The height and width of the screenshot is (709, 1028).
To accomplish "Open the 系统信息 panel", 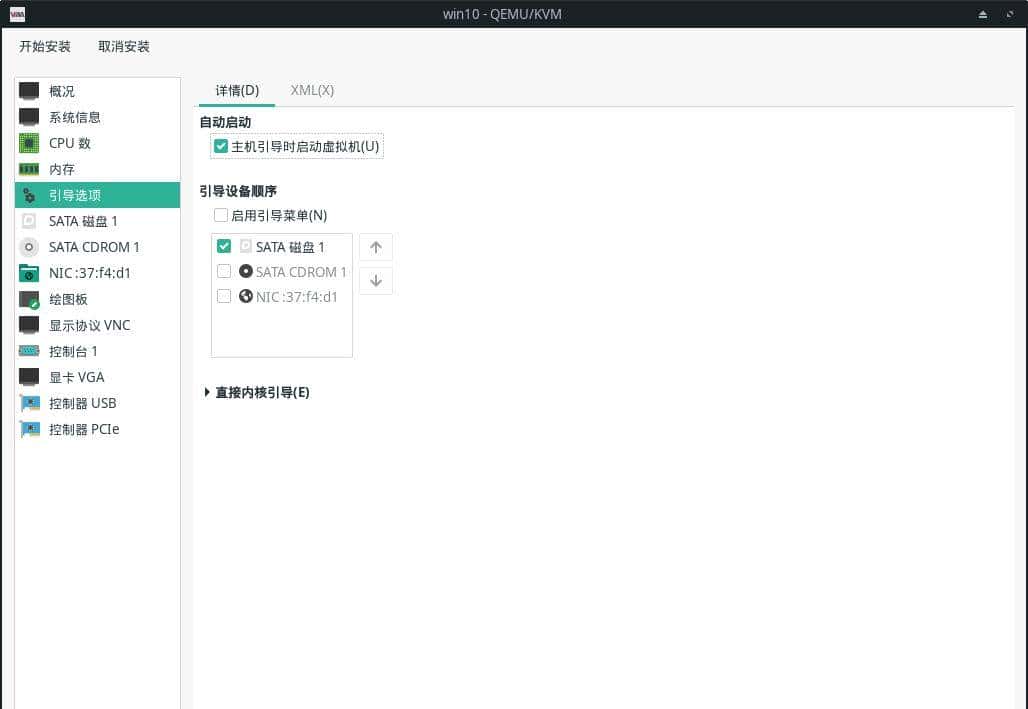I will coord(74,117).
